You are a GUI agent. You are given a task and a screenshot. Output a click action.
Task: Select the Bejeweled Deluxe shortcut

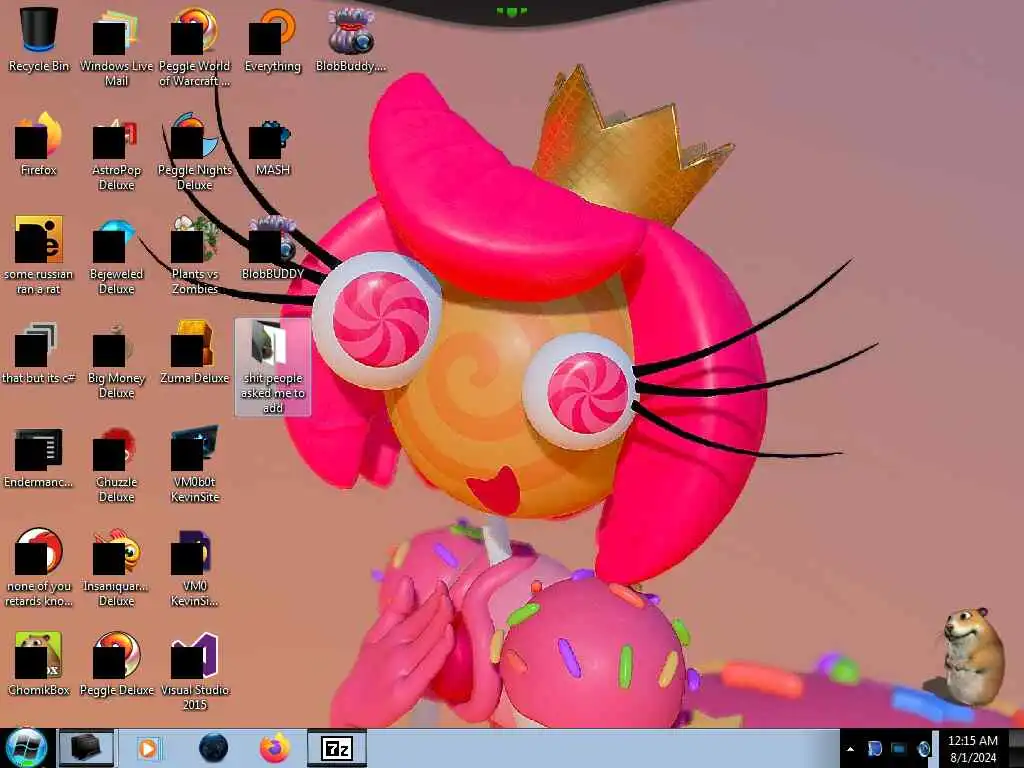[116, 255]
